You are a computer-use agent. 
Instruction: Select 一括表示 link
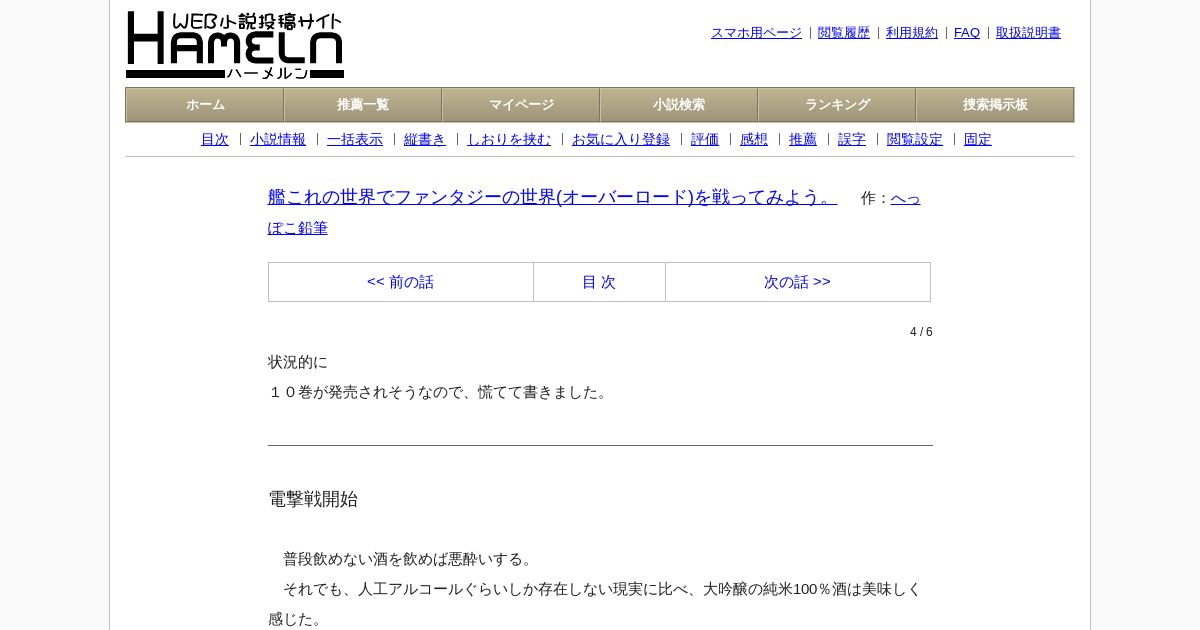[x=355, y=140]
